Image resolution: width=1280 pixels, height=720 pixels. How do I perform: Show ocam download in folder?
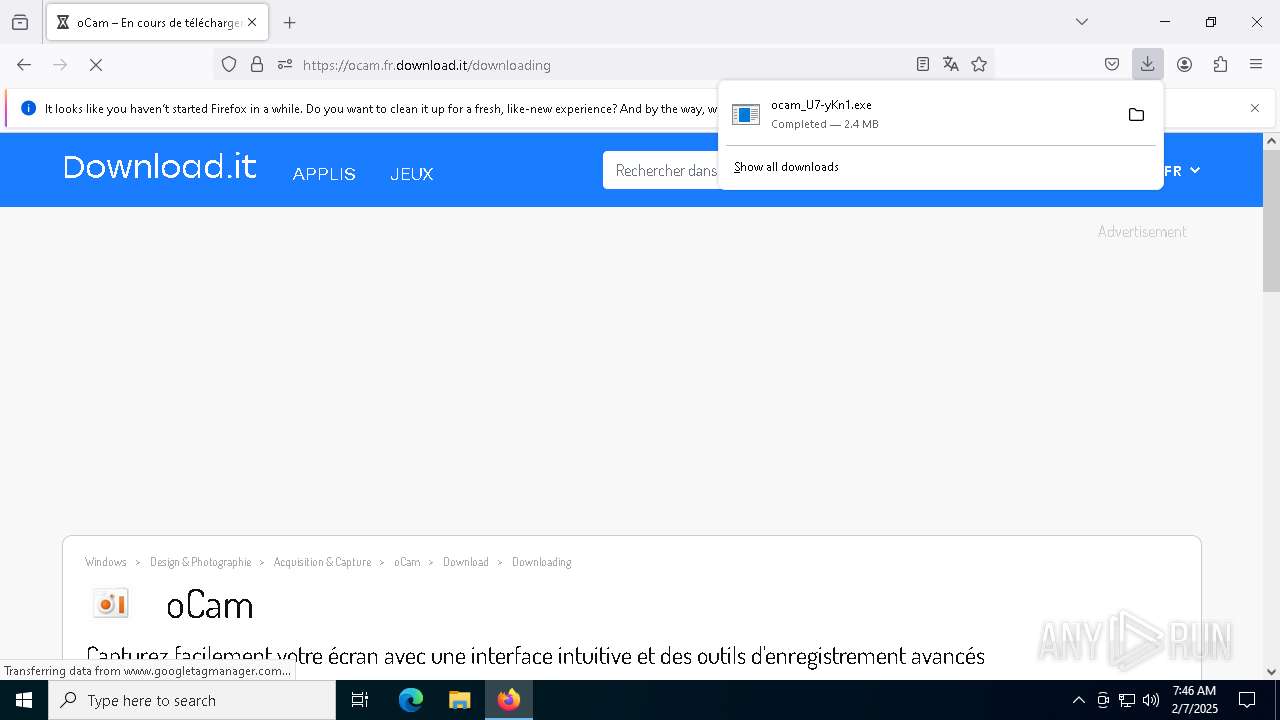point(1136,115)
